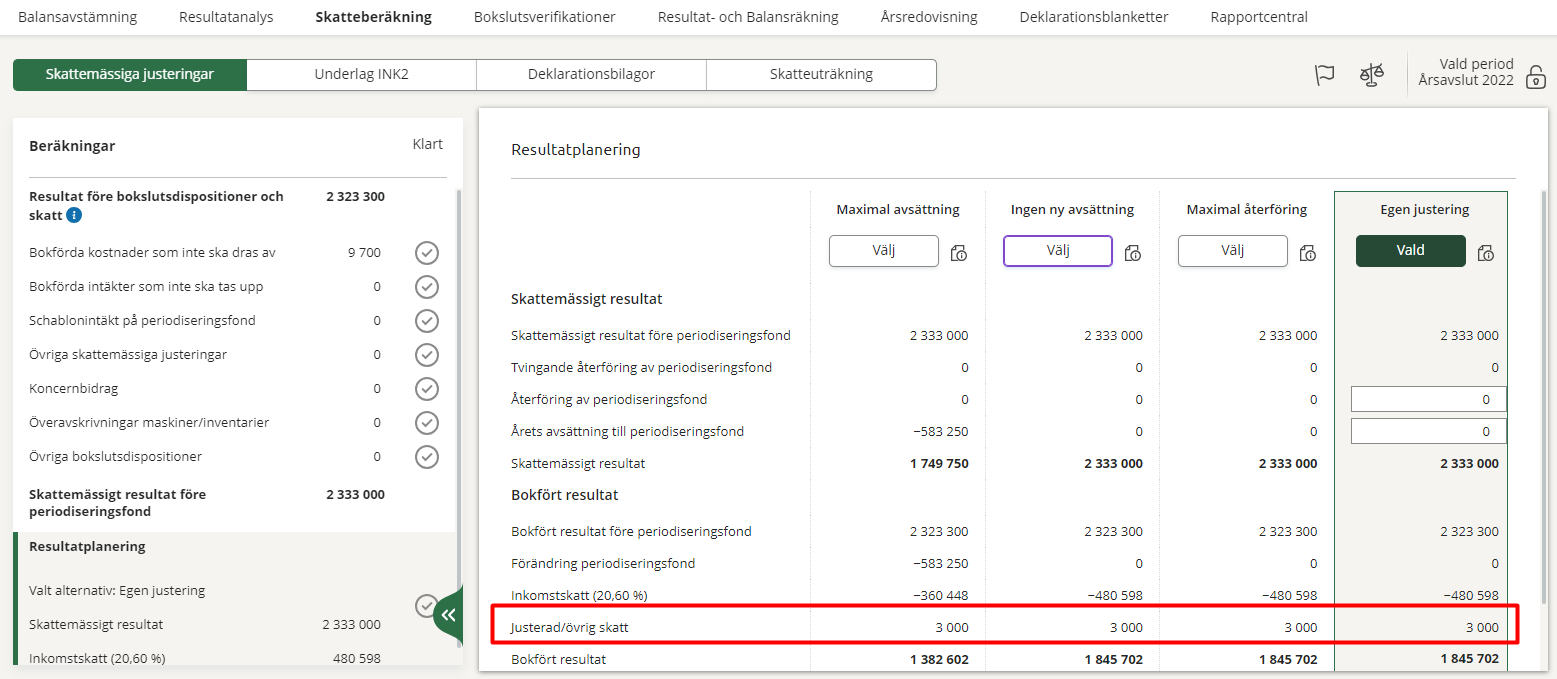Select Maximal återföring using Välj button

(x=1232, y=251)
